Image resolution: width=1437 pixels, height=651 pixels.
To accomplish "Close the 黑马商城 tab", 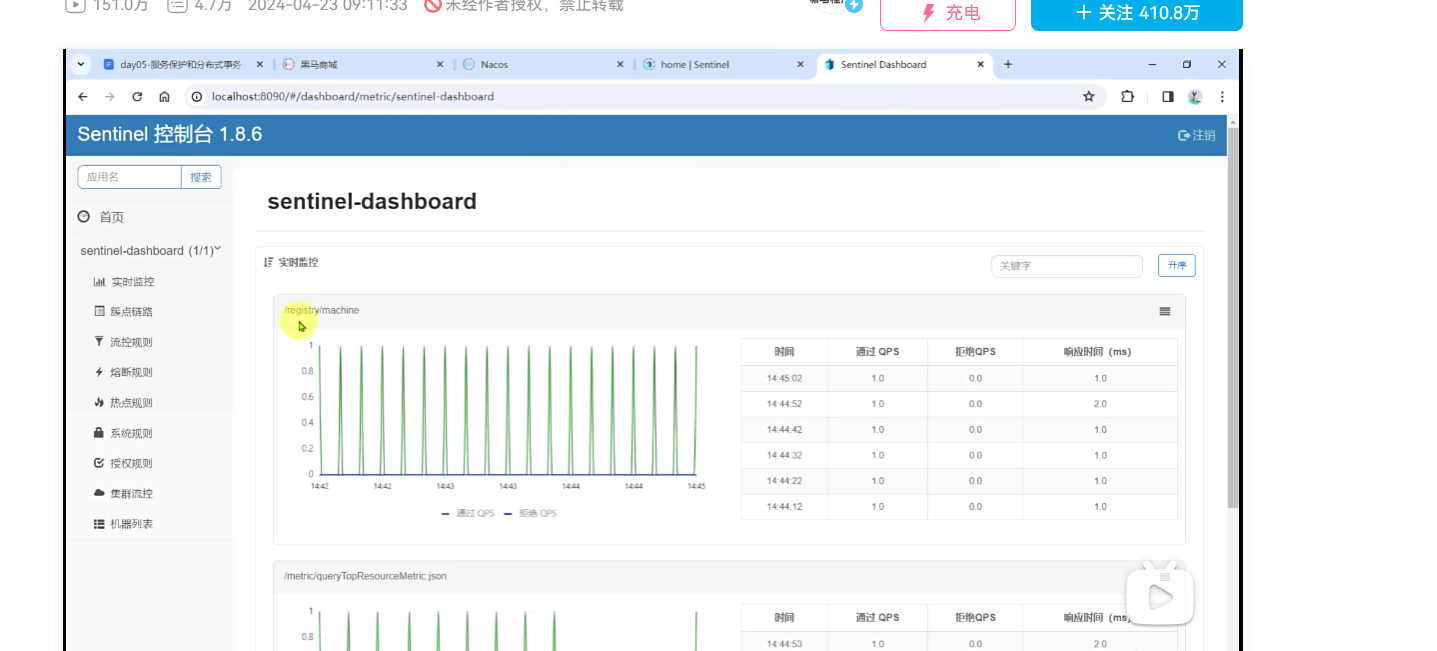I will tap(440, 64).
